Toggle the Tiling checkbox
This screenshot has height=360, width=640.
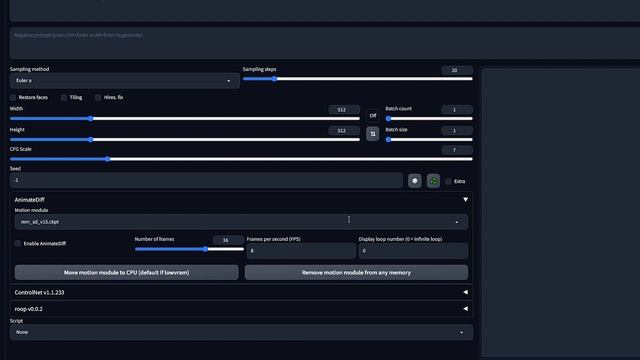tap(64, 98)
